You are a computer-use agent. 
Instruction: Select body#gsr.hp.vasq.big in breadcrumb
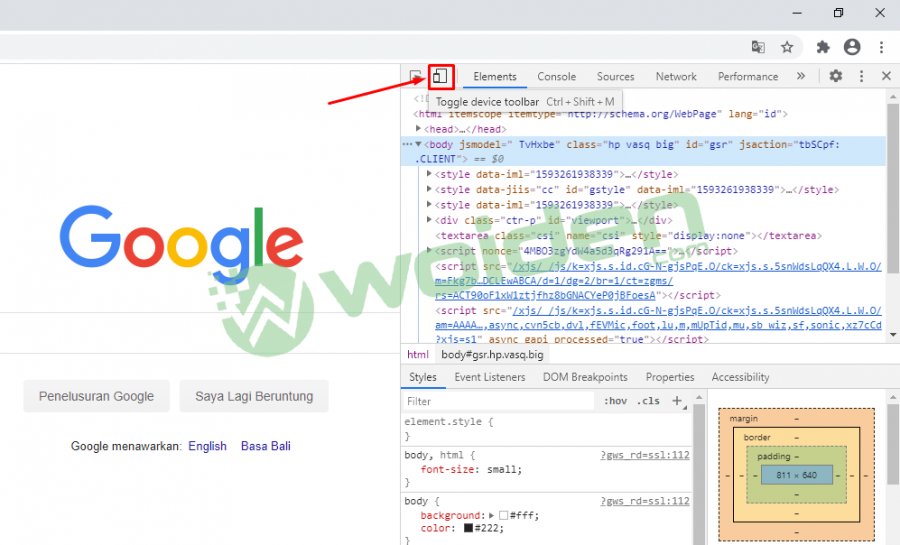[x=492, y=355]
